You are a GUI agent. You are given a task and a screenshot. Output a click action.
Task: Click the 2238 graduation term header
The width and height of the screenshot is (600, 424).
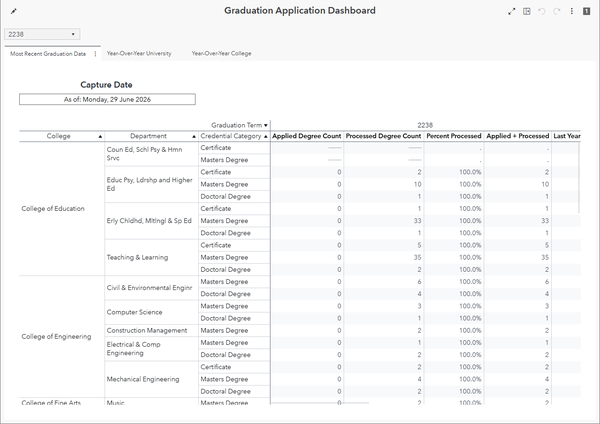coord(425,125)
